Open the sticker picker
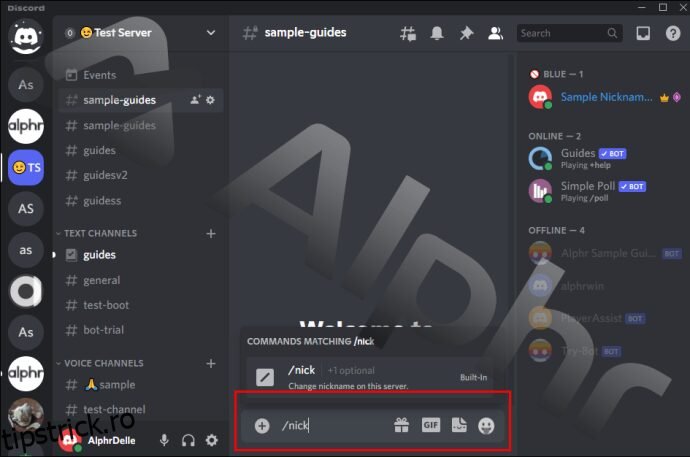This screenshot has width=690, height=457. coord(459,425)
